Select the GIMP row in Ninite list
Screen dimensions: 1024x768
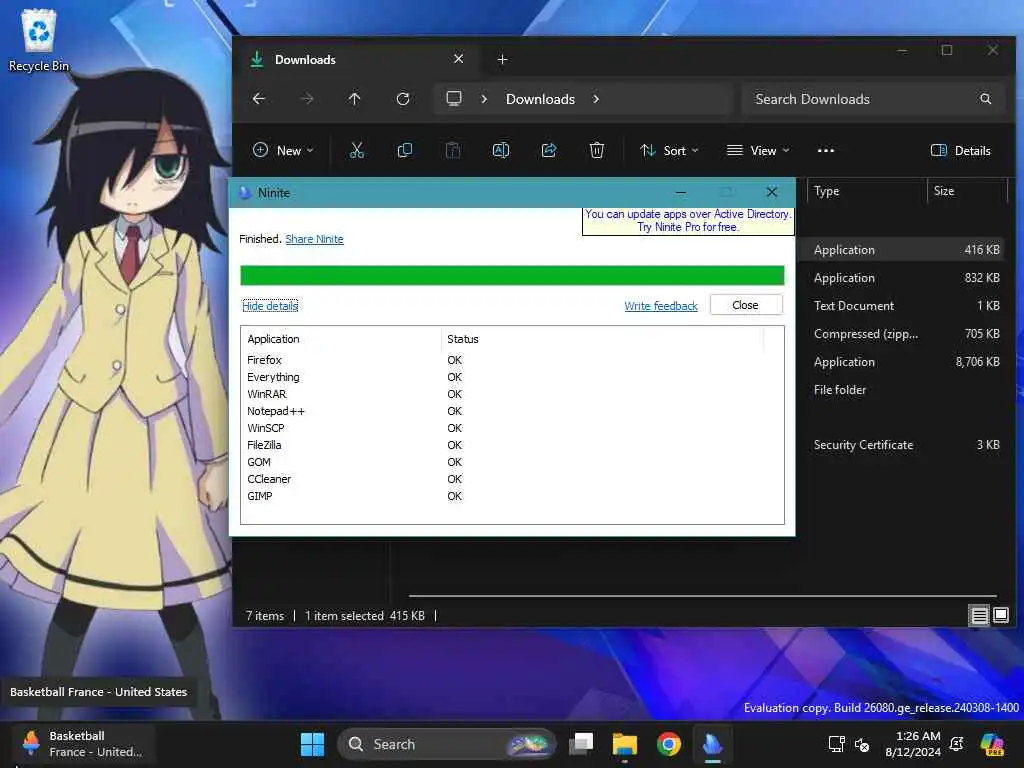(512, 496)
